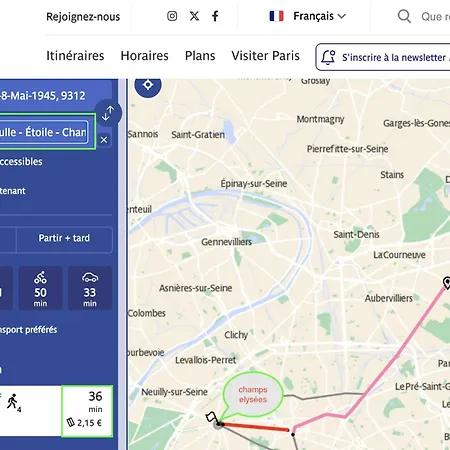Image resolution: width=450 pixels, height=450 pixels.
Task: Swap departure and arrival stations
Action: (108, 113)
